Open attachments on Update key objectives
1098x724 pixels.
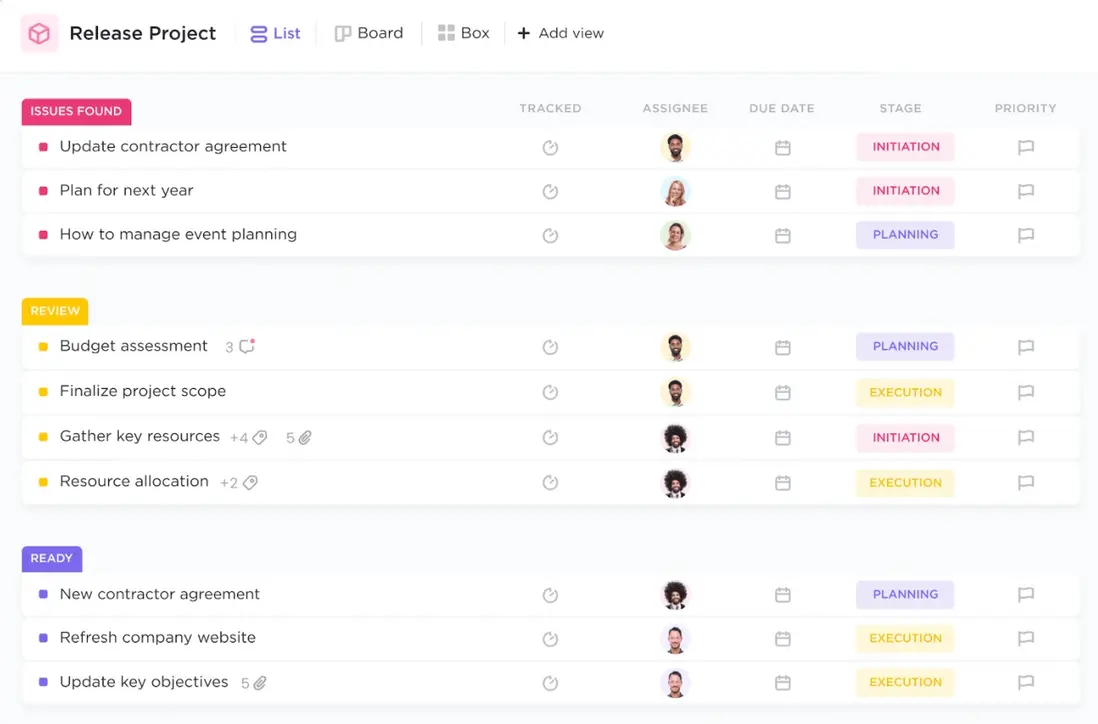(260, 683)
